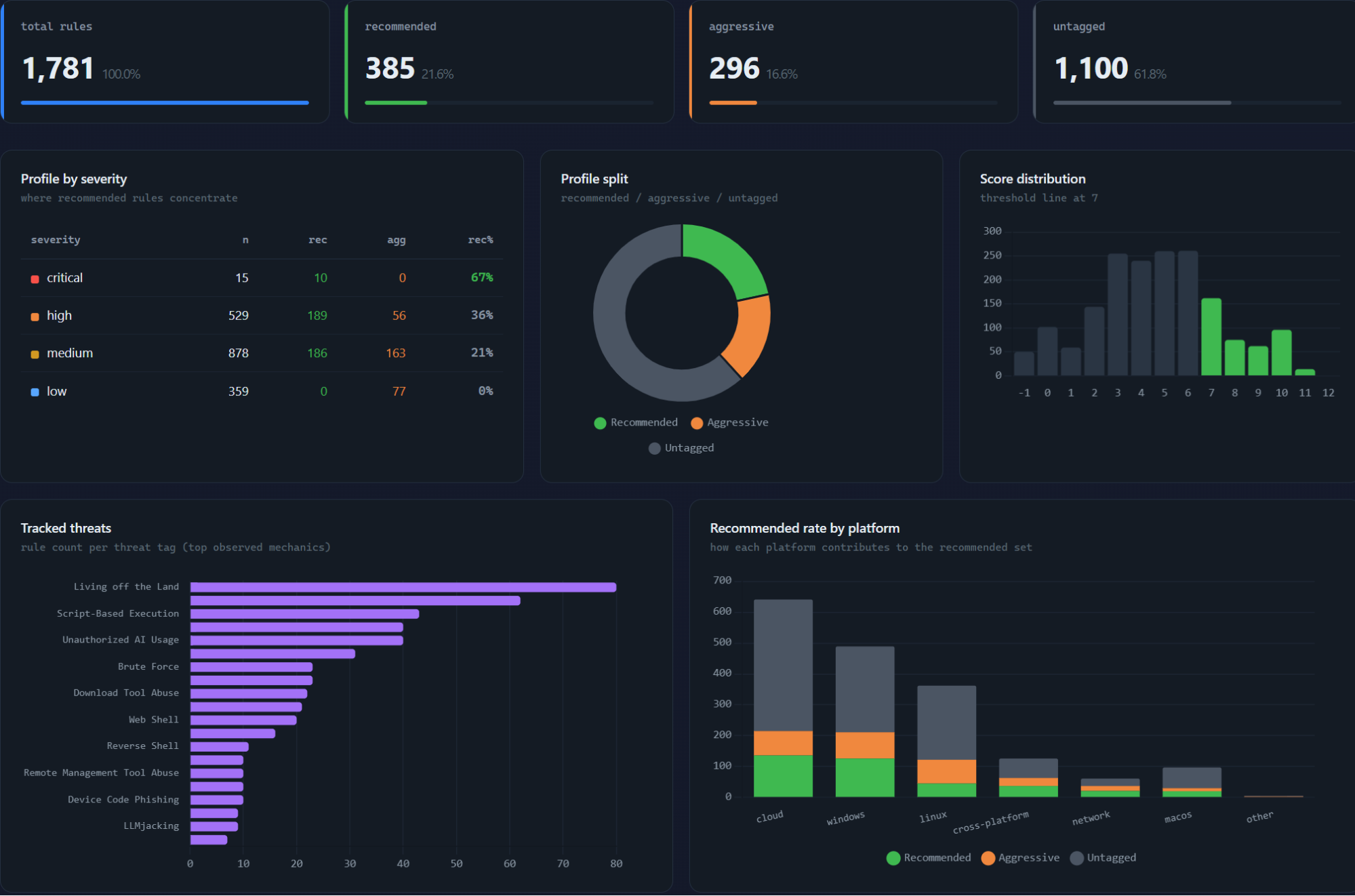Viewport: 1355px width, 896px height.
Task: Click the orange high severity swatch
Action: point(35,317)
